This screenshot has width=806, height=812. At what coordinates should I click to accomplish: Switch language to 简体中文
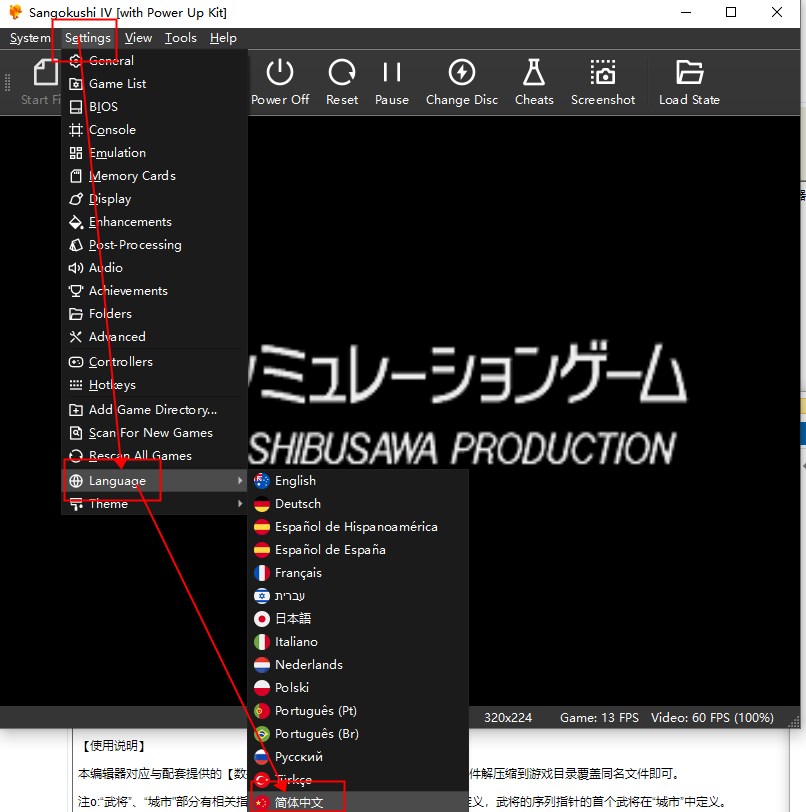point(358,802)
